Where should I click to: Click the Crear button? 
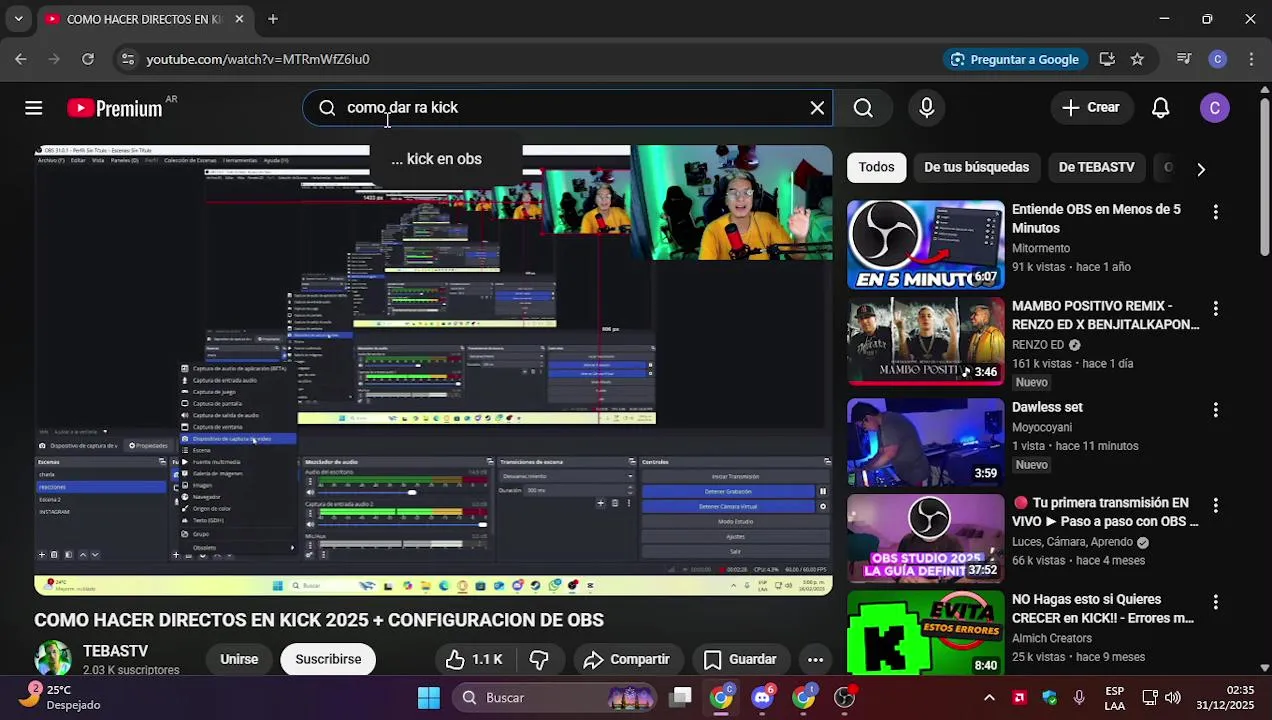1091,107
